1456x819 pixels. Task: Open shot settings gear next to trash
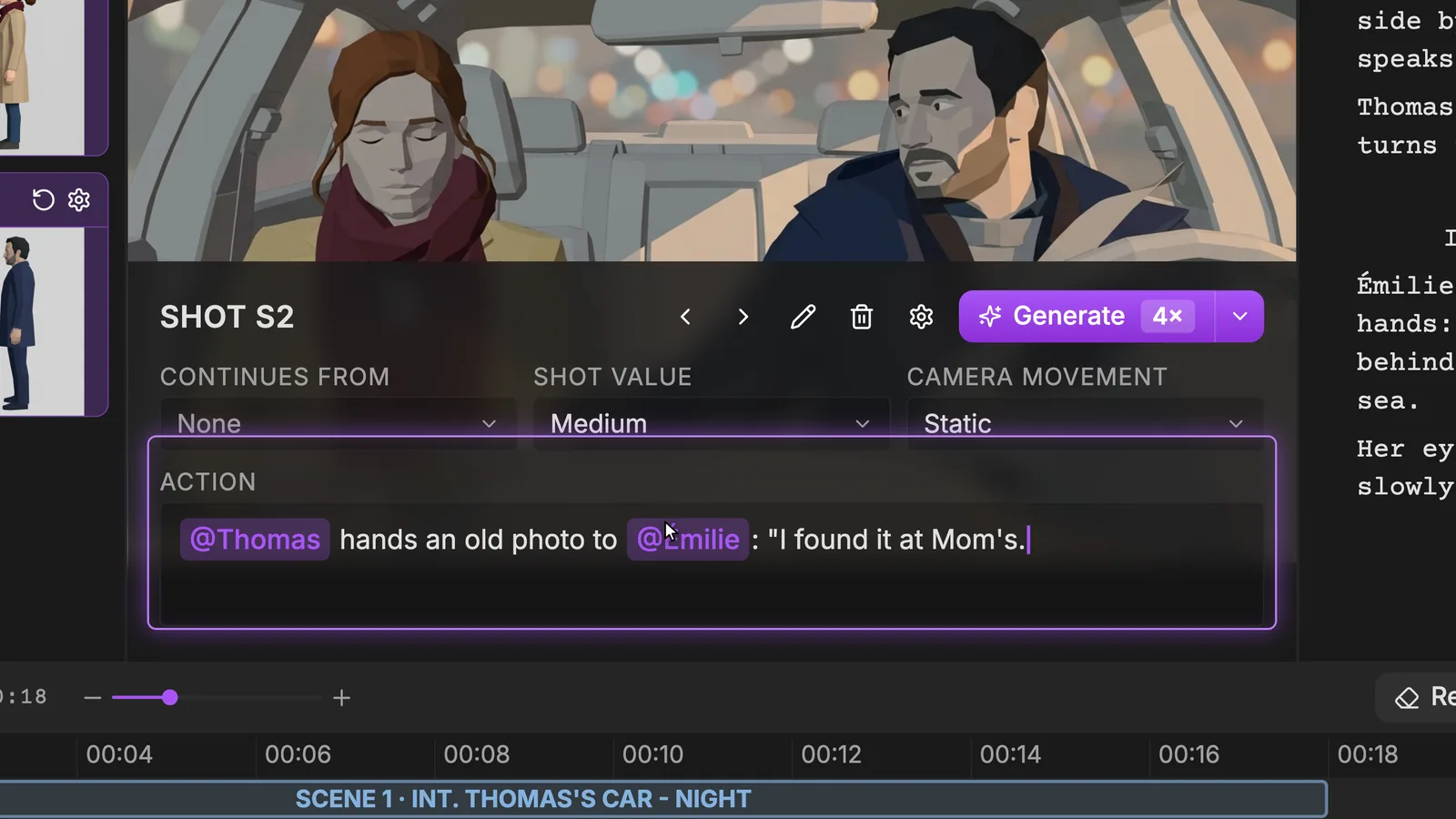[921, 317]
